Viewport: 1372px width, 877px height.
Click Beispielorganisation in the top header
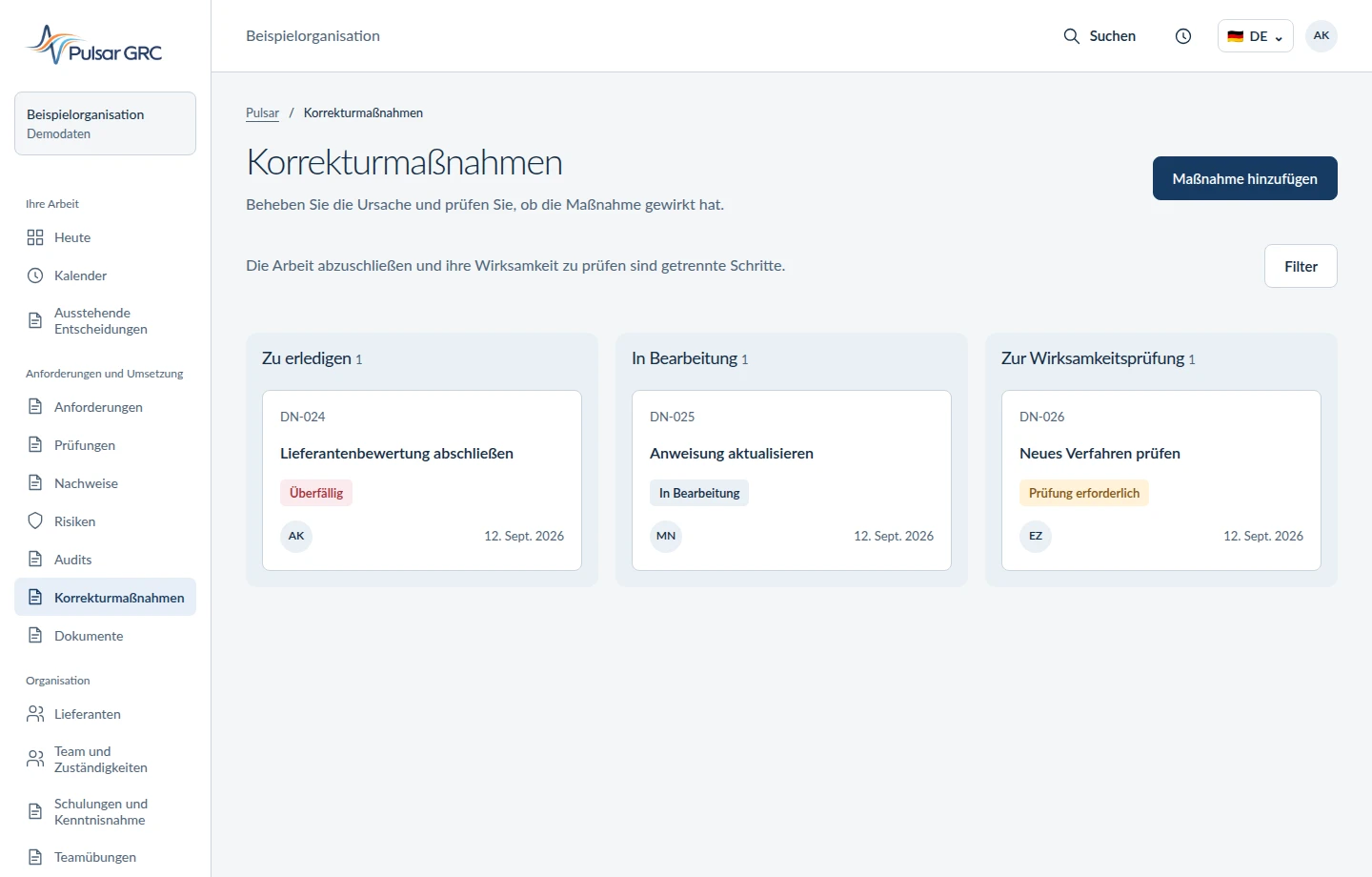point(313,36)
